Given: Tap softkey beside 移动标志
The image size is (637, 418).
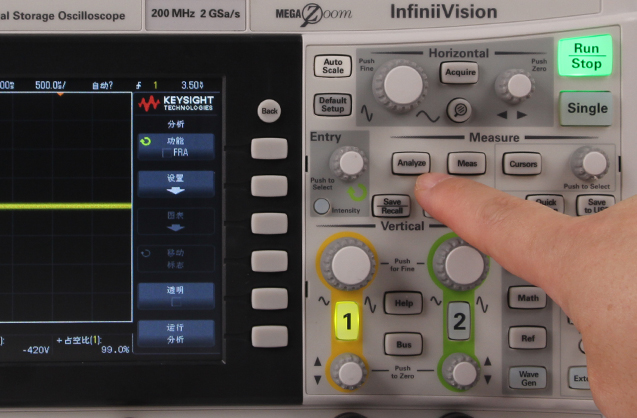Looking at the screenshot, I should pos(269,261).
